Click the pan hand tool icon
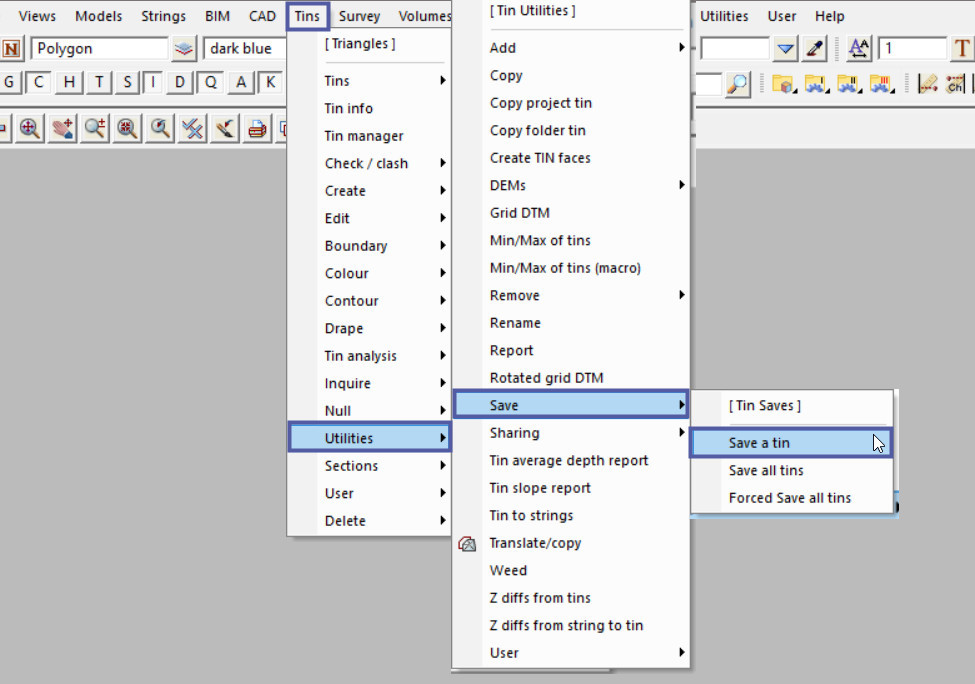Image resolution: width=975 pixels, height=684 pixels. [x=62, y=128]
